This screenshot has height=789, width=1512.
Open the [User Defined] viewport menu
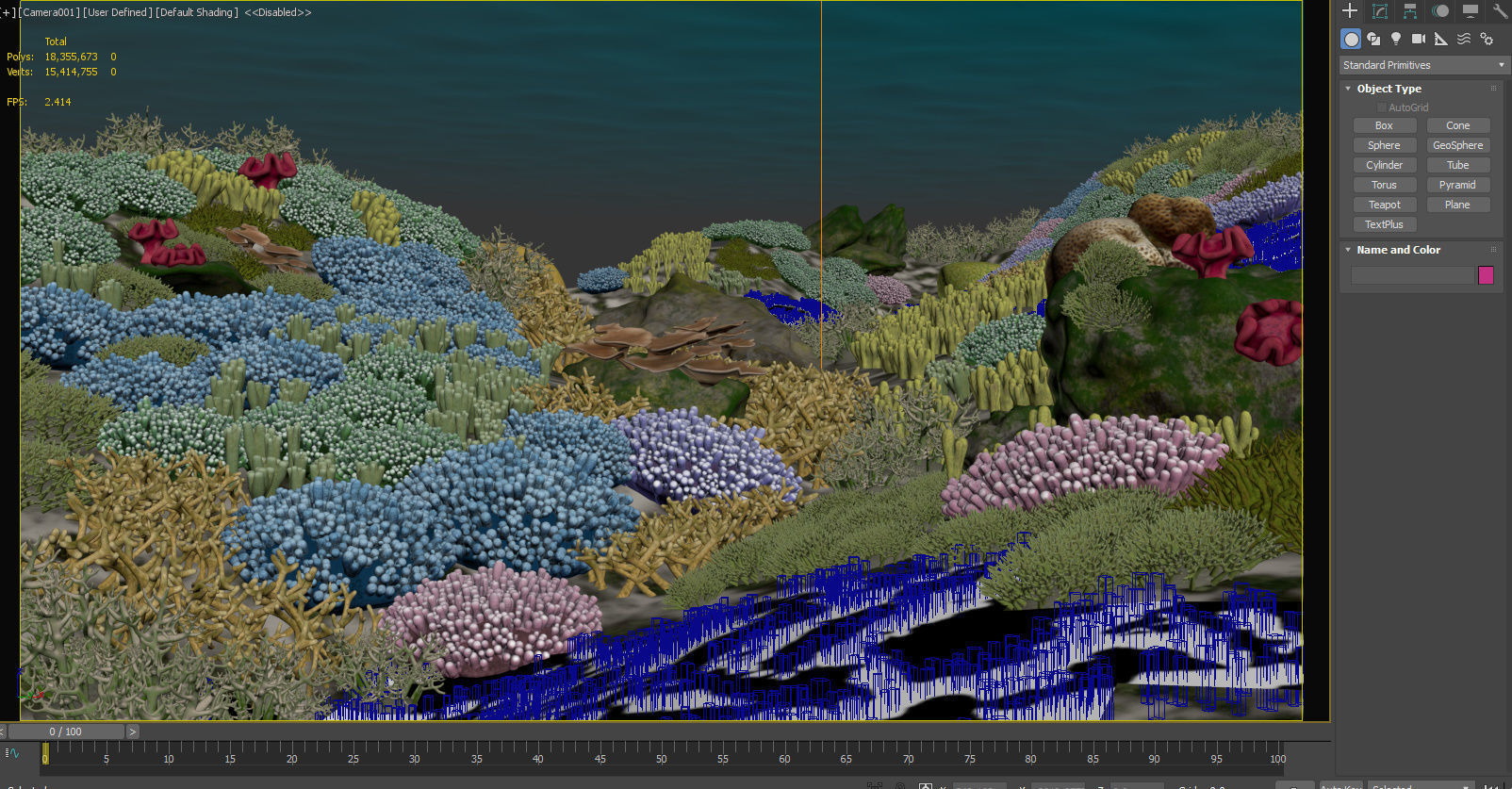pyautogui.click(x=118, y=12)
